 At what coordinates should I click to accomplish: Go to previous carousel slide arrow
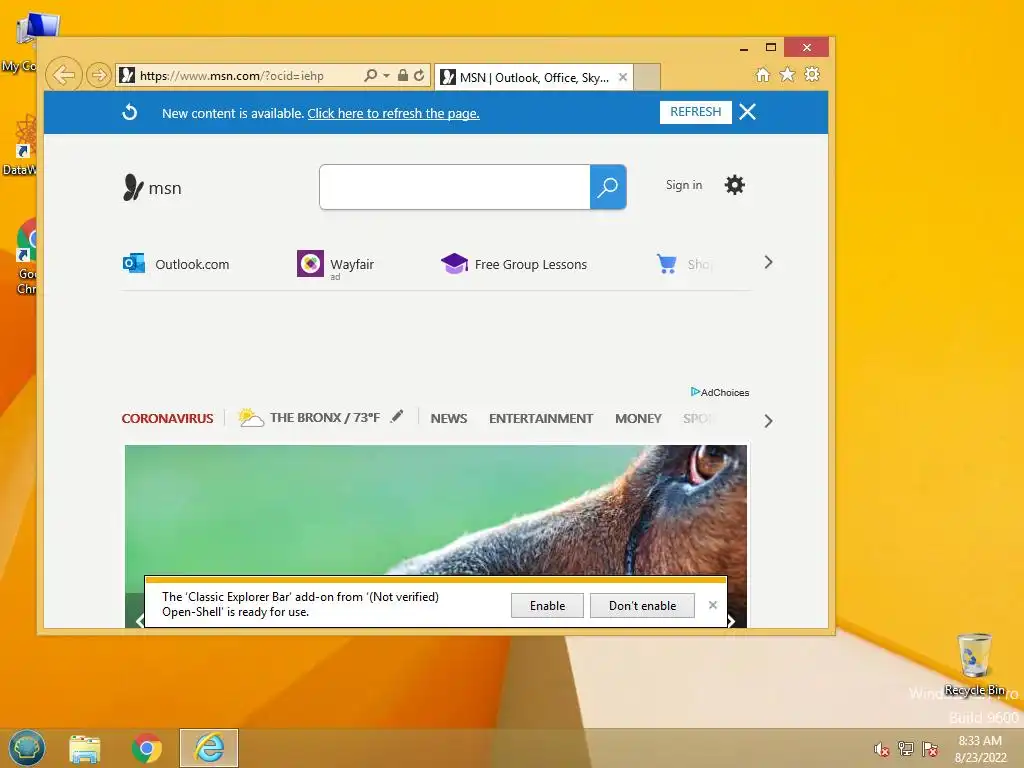point(139,620)
